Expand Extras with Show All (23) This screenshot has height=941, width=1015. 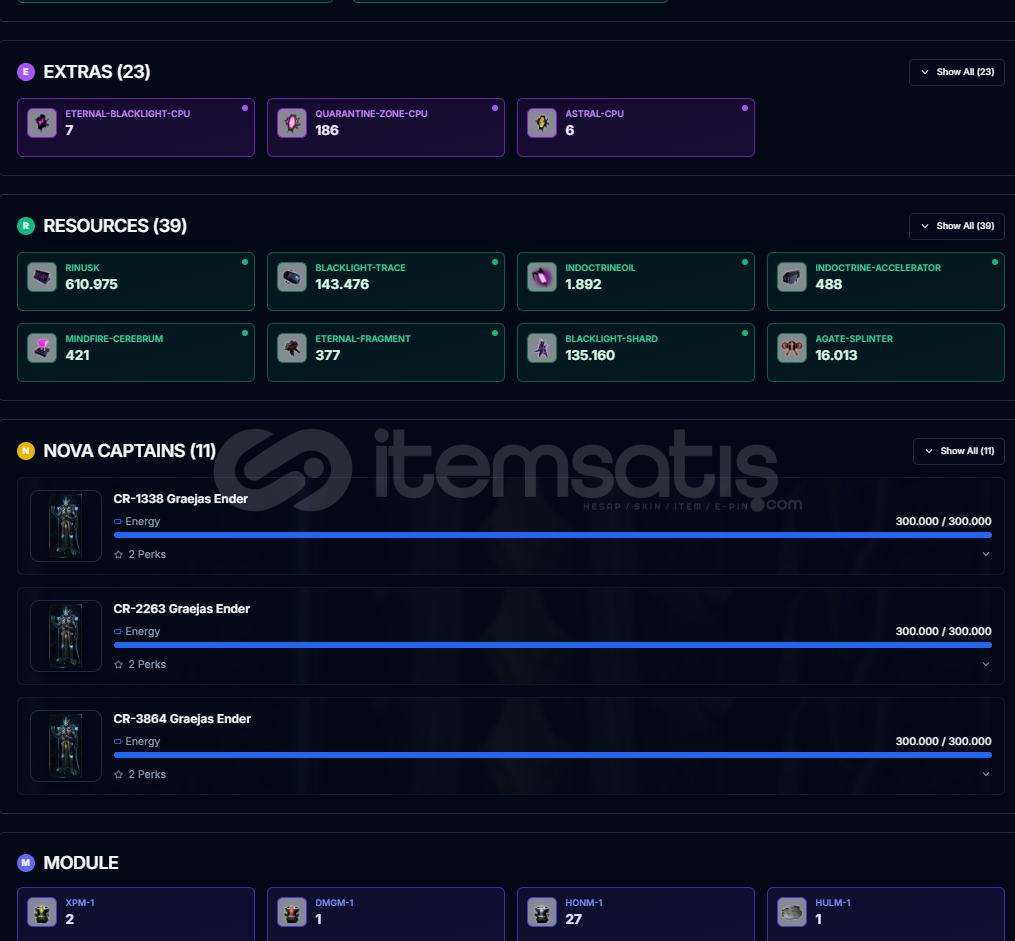(x=957, y=72)
